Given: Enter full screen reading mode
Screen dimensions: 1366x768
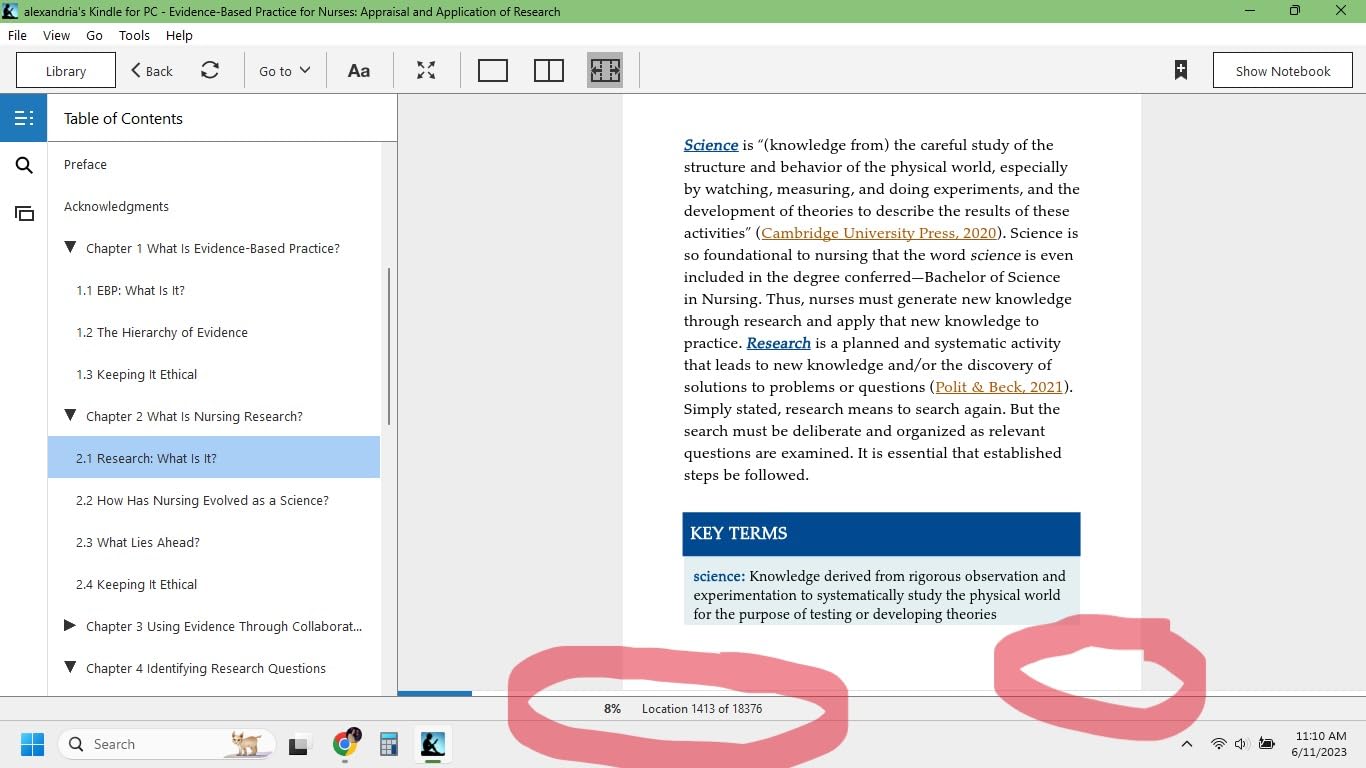Looking at the screenshot, I should coord(426,71).
